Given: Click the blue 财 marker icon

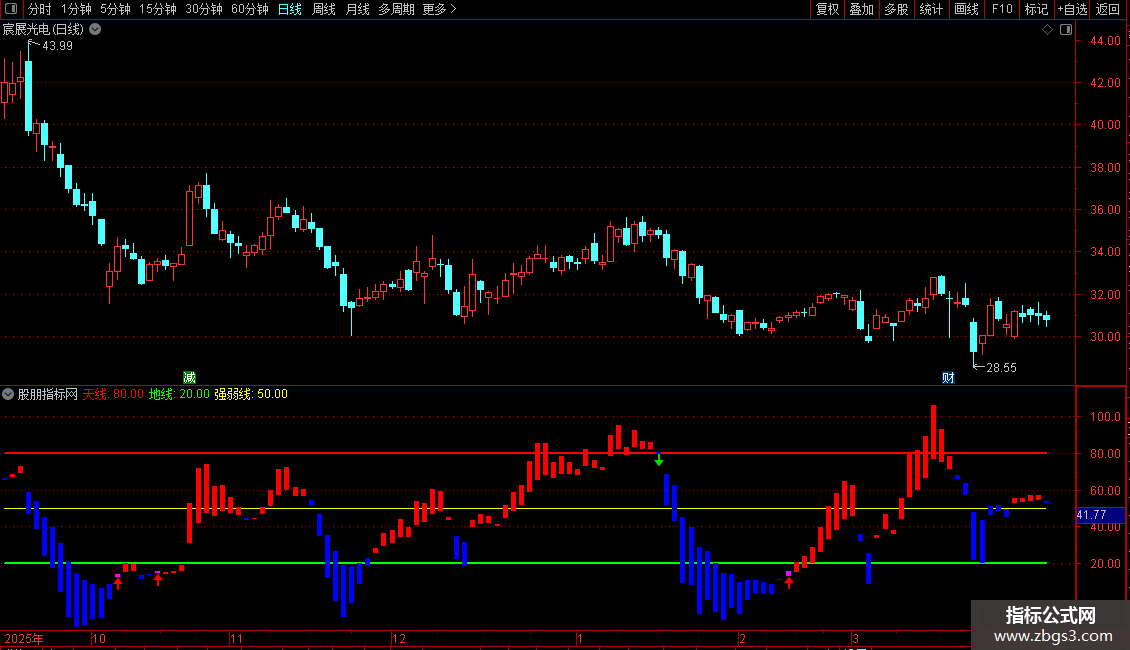Looking at the screenshot, I should click(948, 378).
